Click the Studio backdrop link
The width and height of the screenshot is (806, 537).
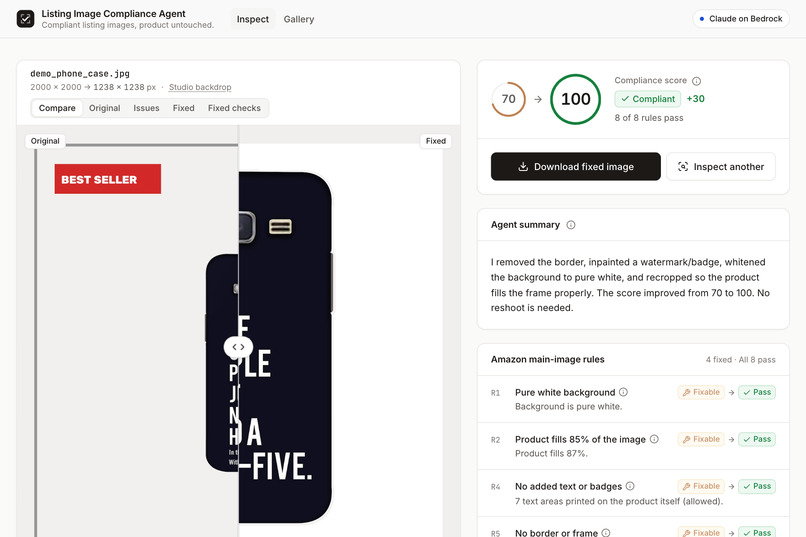tap(200, 87)
